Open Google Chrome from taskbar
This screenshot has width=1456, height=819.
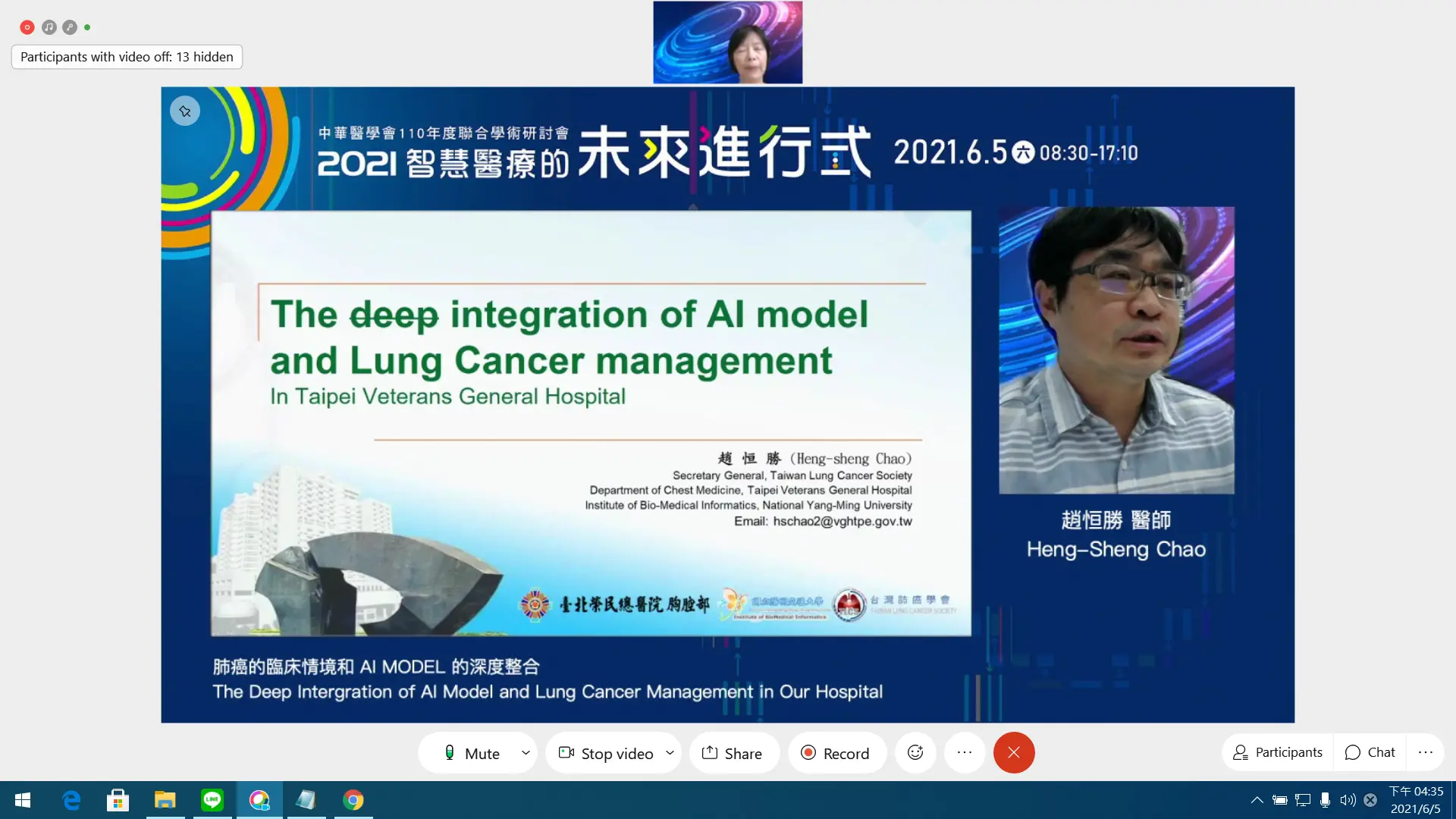[353, 799]
